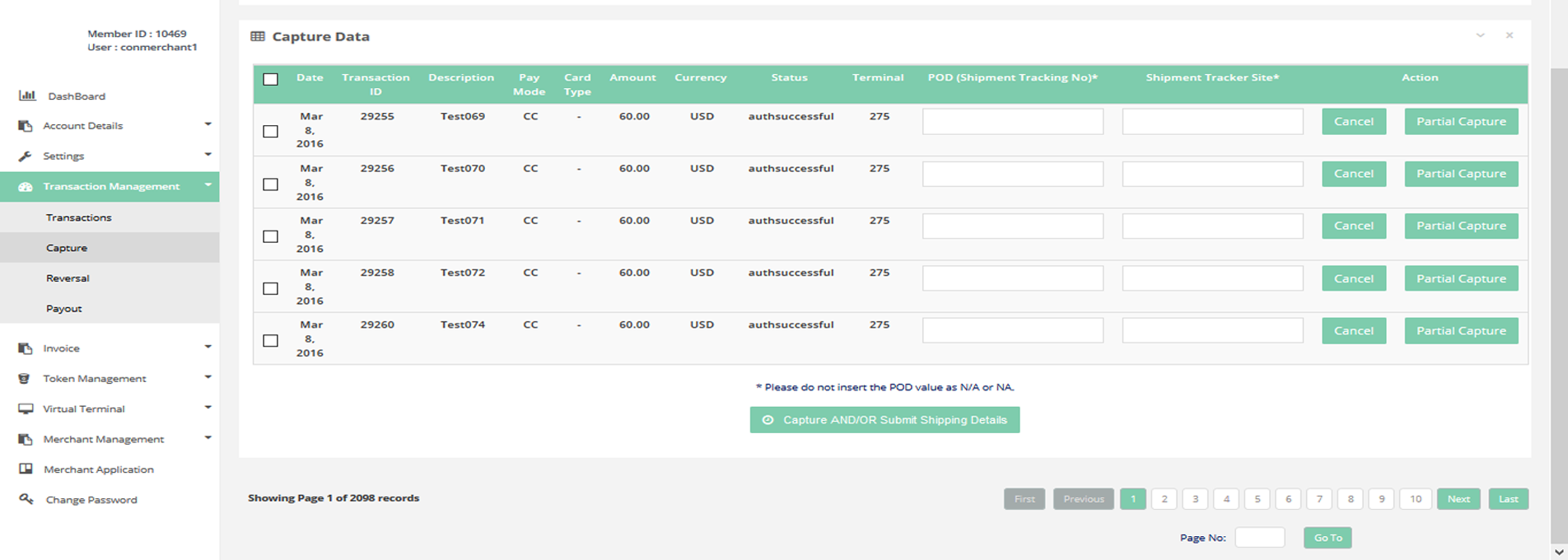Click the Settings wrench icon
This screenshot has width=1568, height=560.
tap(26, 156)
